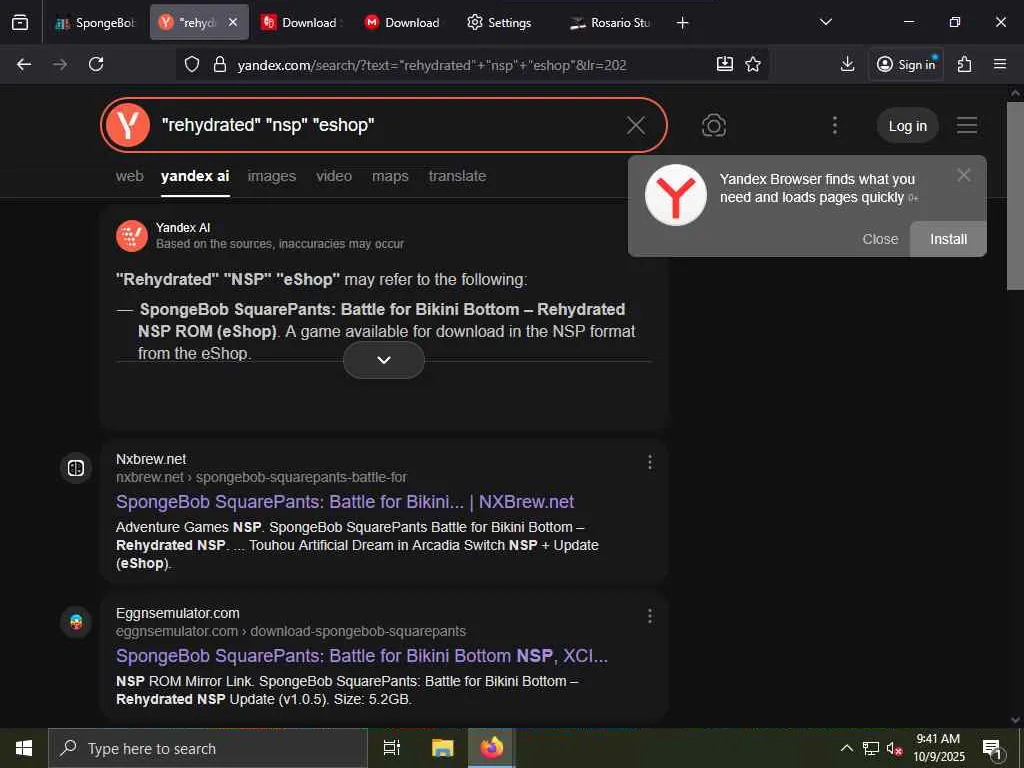This screenshot has height=768, width=1024.
Task: Click the eggnsemulator.com breadcrumb URL
Action: tap(291, 632)
